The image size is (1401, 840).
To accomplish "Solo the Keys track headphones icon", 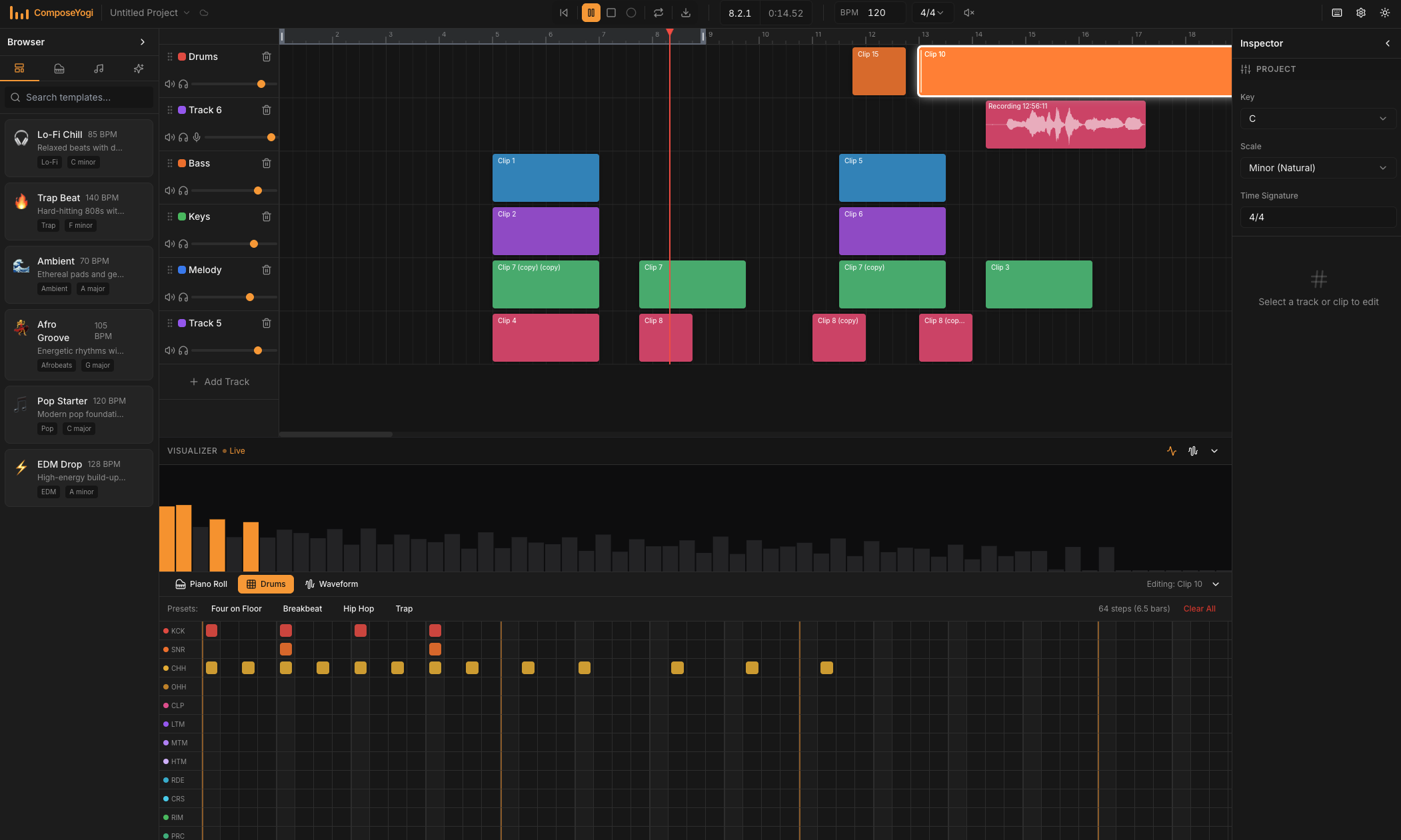I will [183, 244].
